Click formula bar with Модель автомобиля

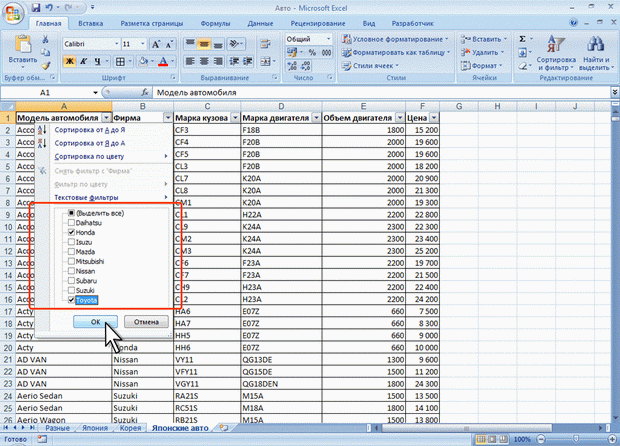tap(381, 92)
